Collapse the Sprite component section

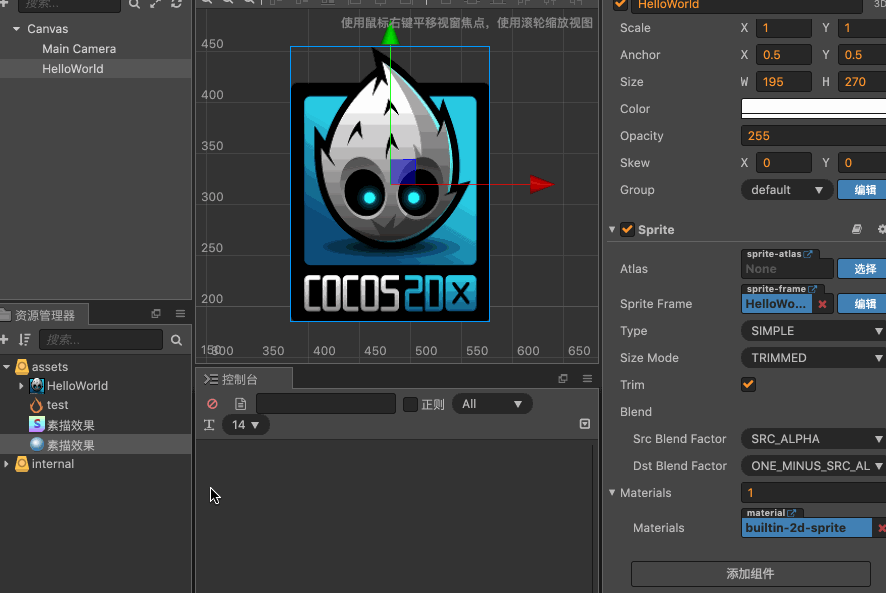click(x=612, y=230)
